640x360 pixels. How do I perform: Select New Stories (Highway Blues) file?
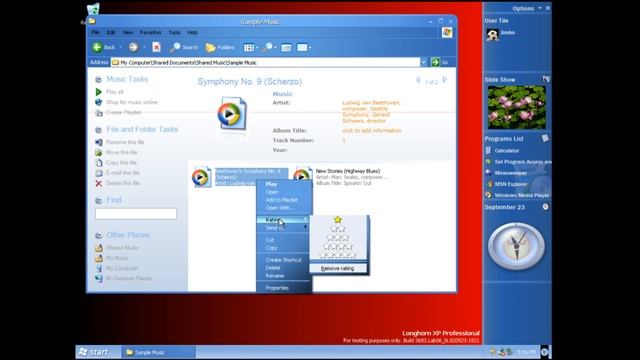[348, 171]
